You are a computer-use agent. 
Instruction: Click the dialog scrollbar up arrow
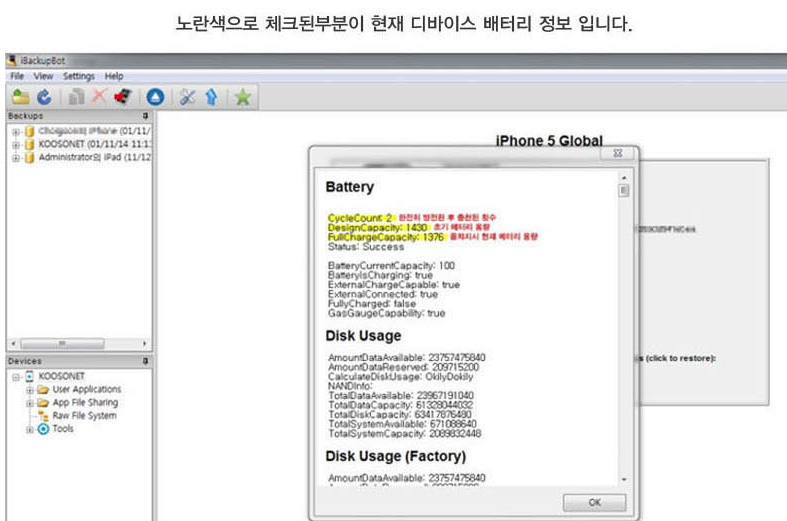tap(624, 178)
